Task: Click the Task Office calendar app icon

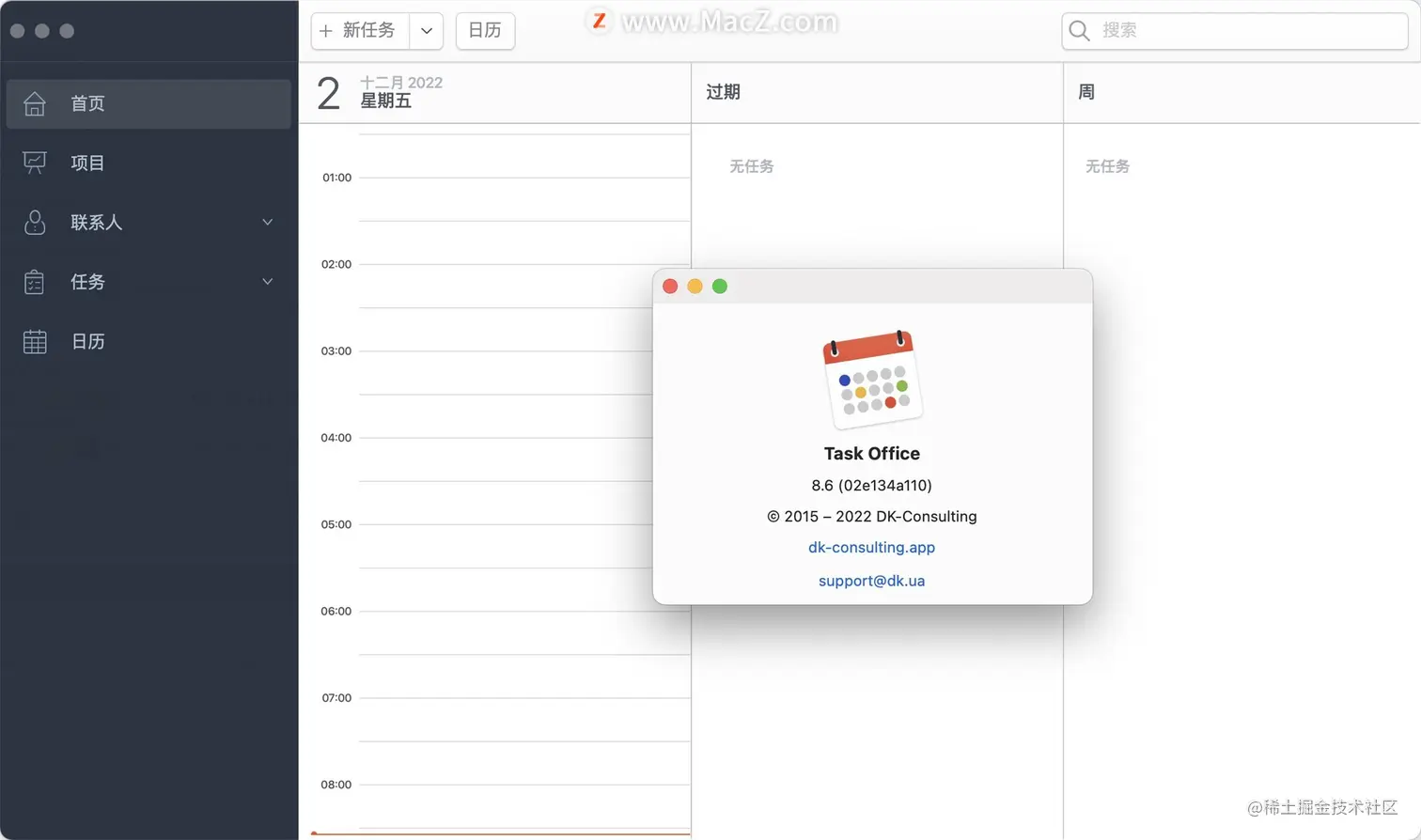Action: (x=872, y=379)
